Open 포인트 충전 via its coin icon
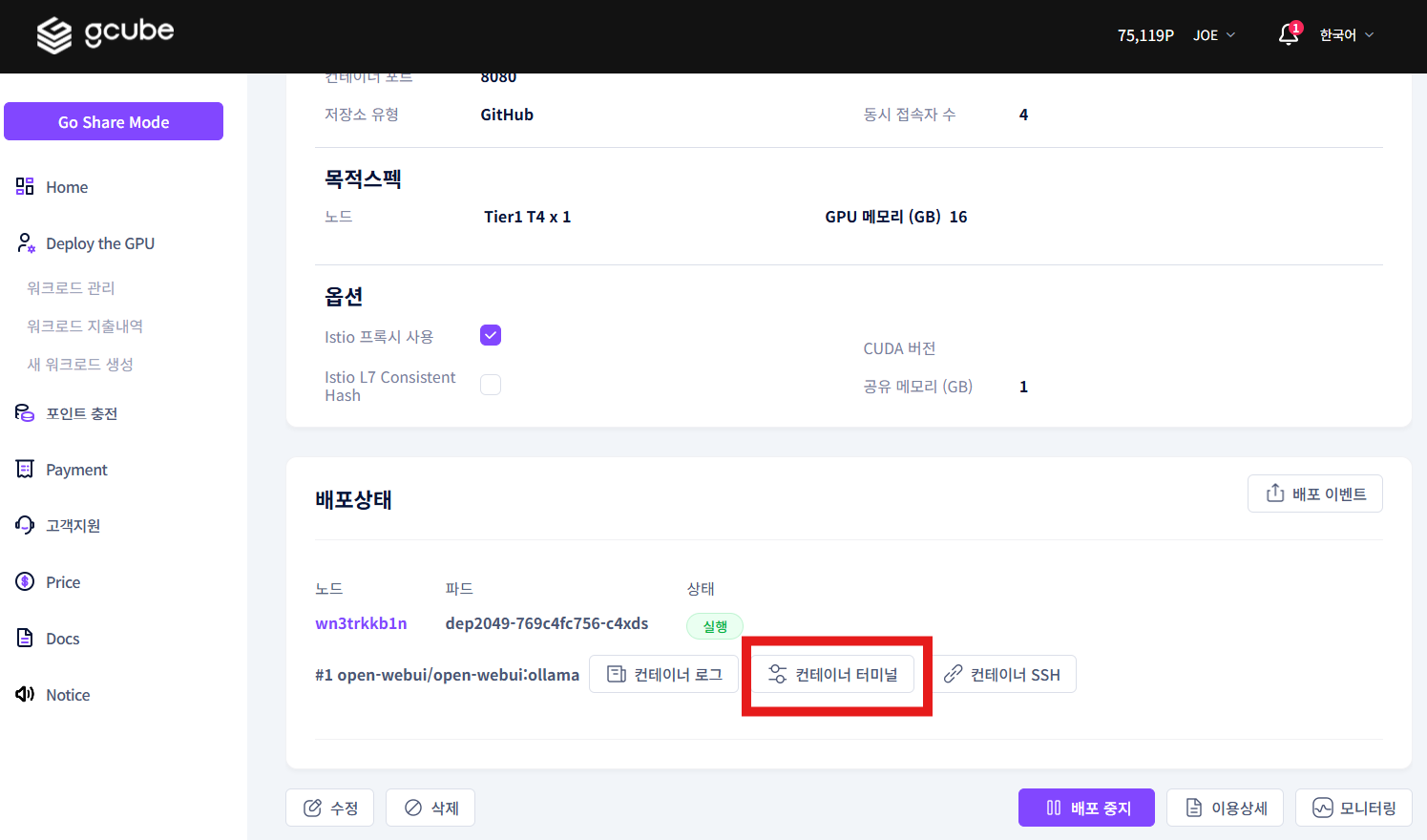The width and height of the screenshot is (1427, 840). [x=24, y=412]
